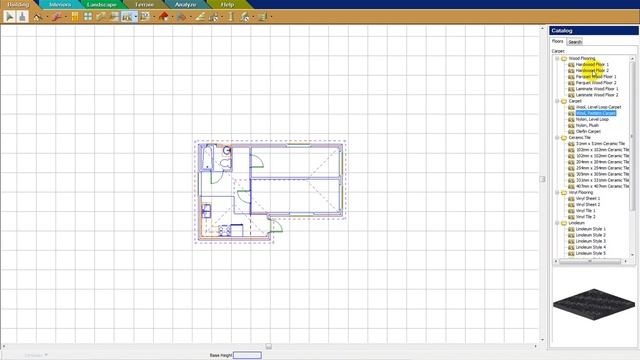Select the arrow selection tool
Screen dimensions: 640x360
(9, 17)
